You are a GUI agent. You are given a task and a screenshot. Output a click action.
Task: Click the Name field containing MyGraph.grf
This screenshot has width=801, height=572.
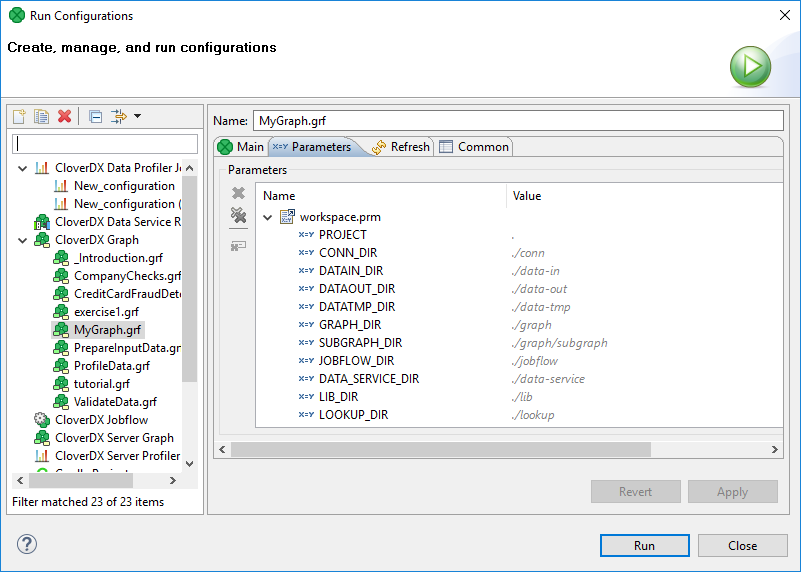click(518, 121)
